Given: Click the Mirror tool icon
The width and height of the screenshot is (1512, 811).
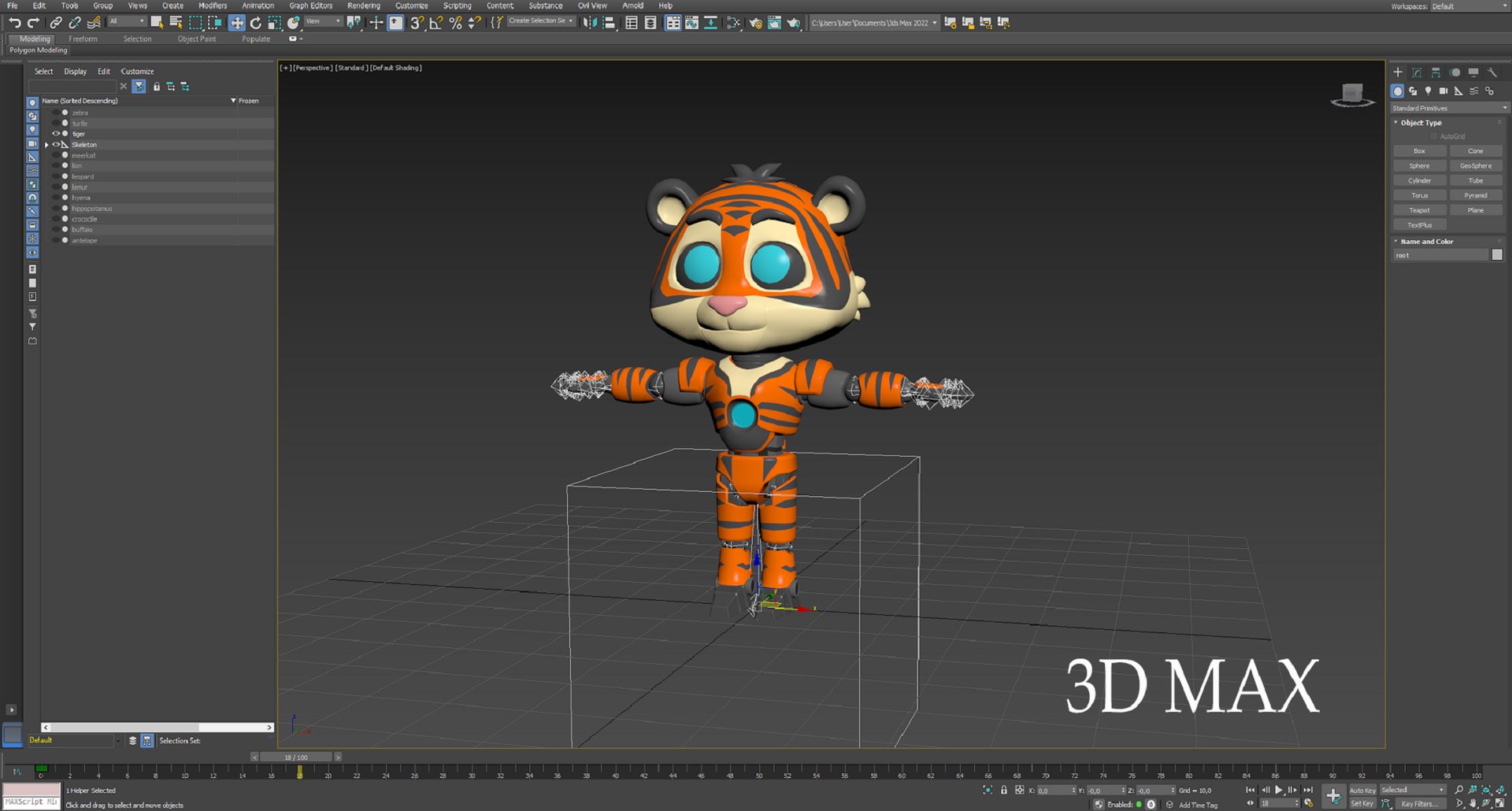Looking at the screenshot, I should 590,23.
